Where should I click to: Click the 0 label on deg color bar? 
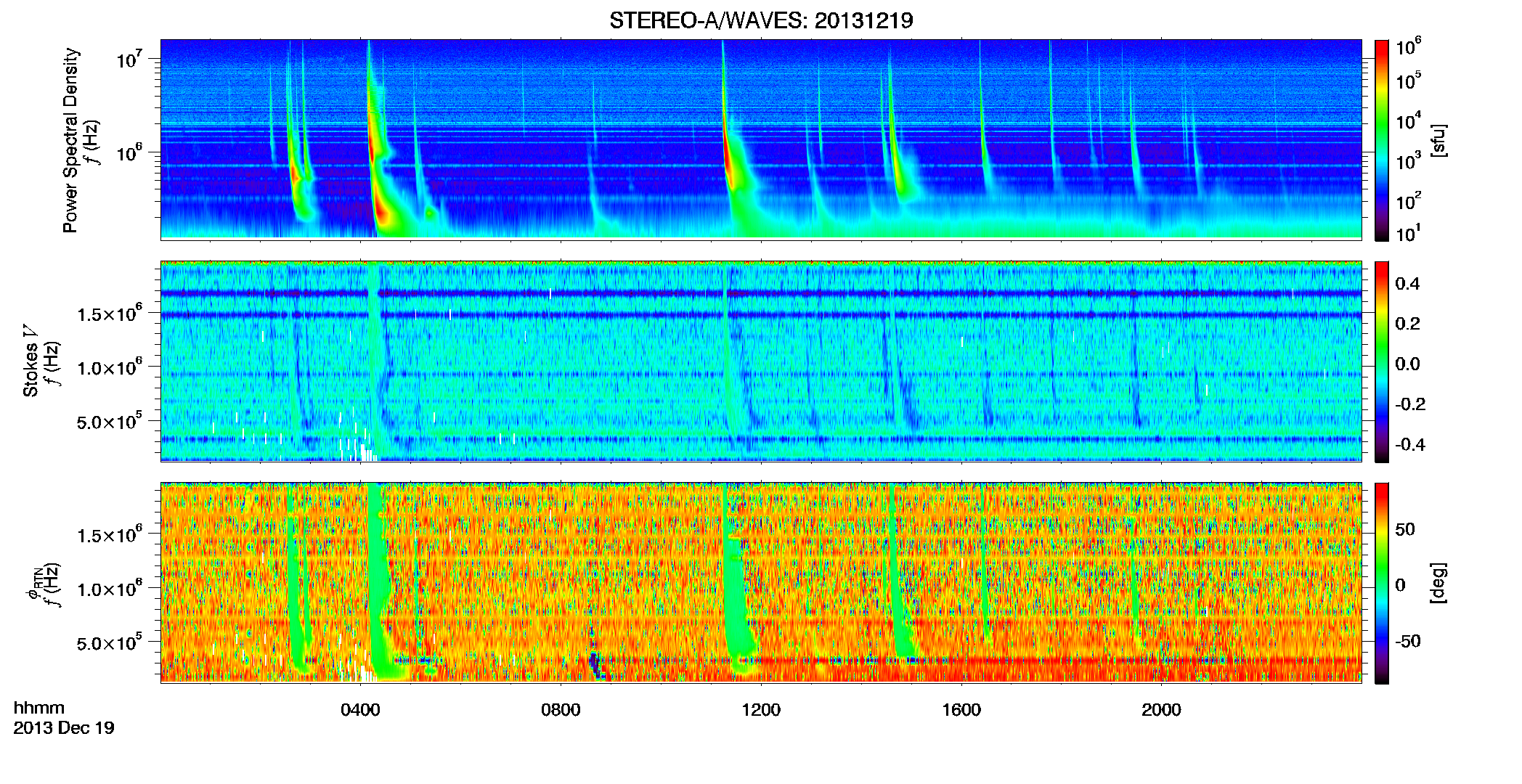tap(1400, 584)
